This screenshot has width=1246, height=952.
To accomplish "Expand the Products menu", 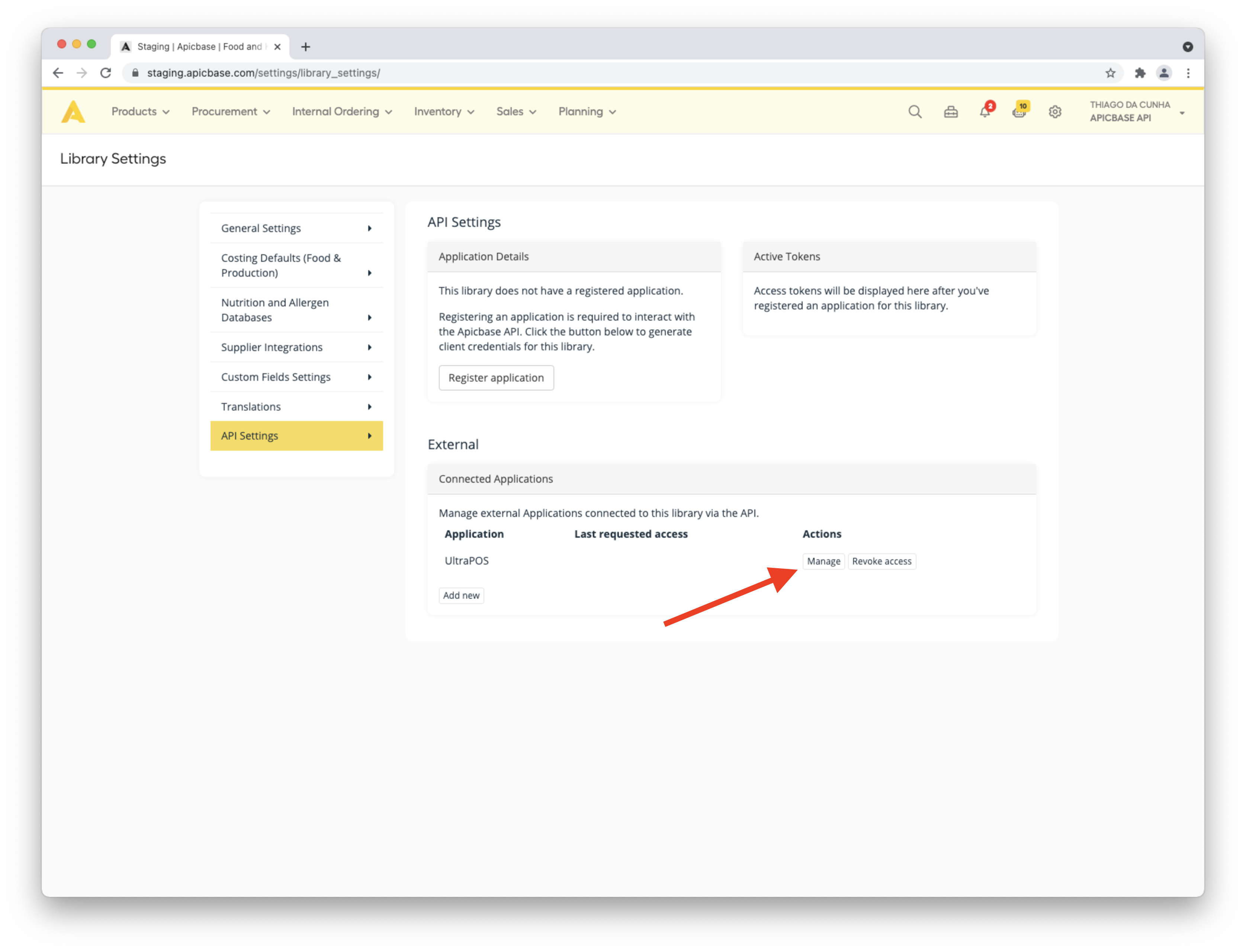I will click(141, 112).
